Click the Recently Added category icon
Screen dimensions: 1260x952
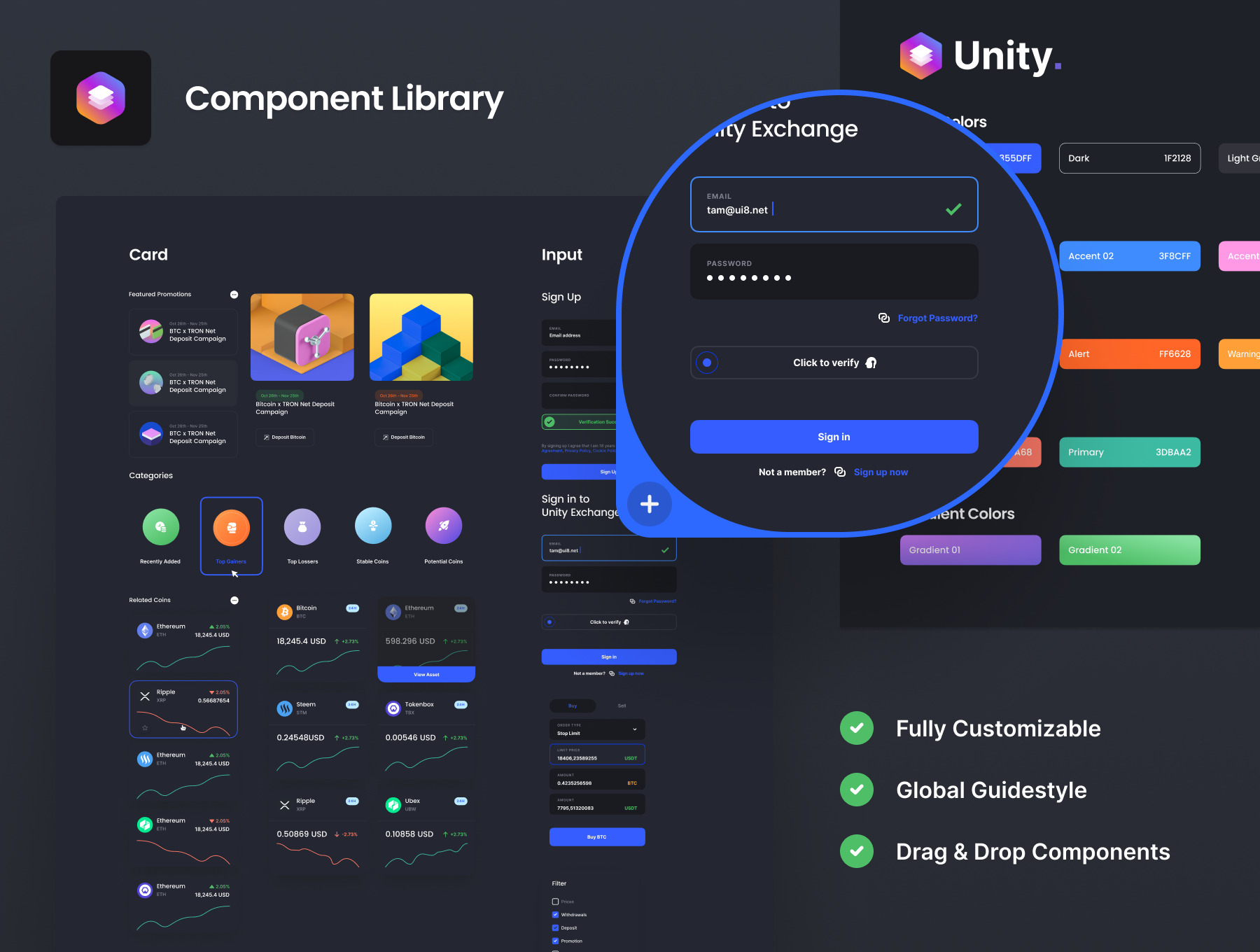(161, 526)
